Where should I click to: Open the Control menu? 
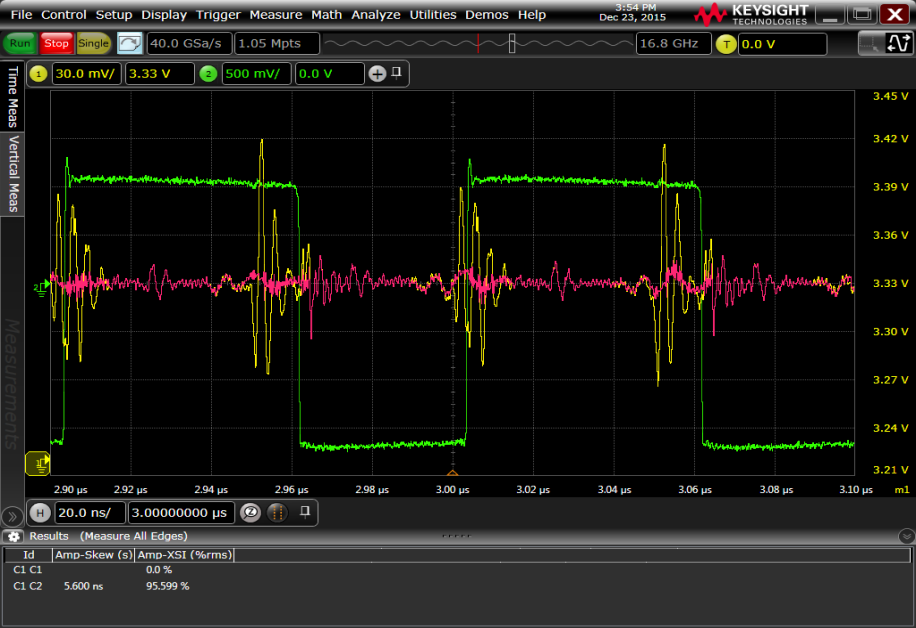click(x=64, y=15)
